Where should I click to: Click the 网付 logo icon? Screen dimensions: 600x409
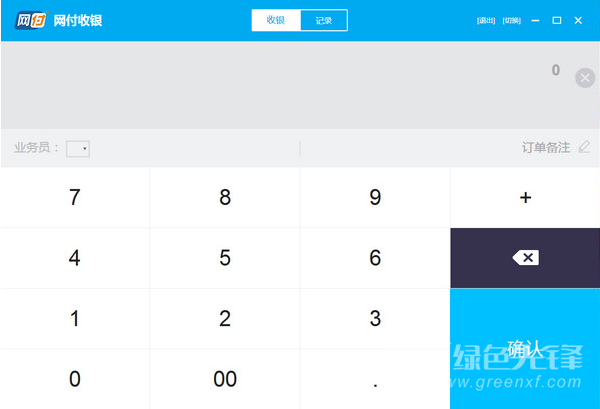(x=31, y=20)
